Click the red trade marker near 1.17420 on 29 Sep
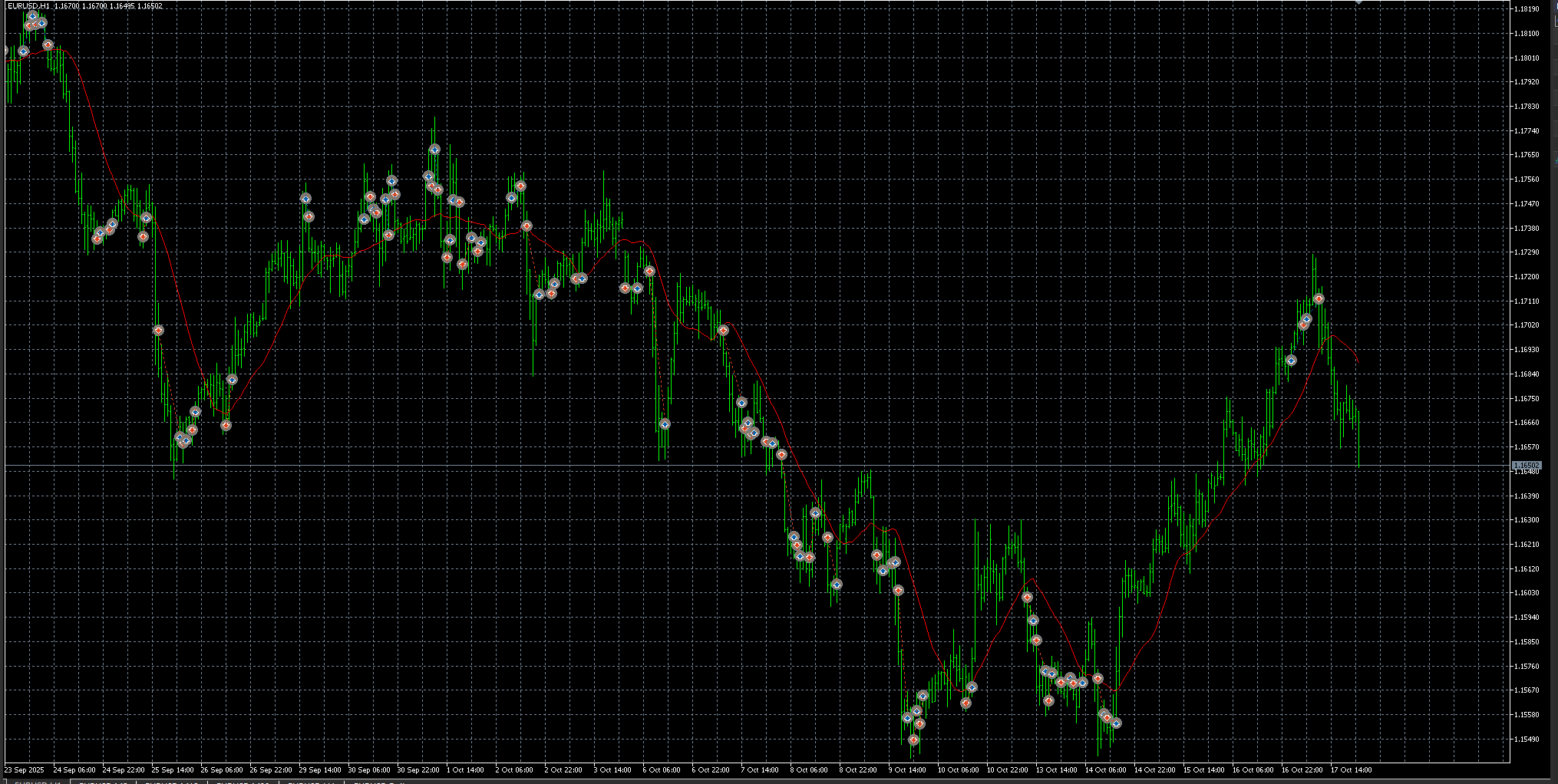The height and width of the screenshot is (784, 1558). [309, 217]
